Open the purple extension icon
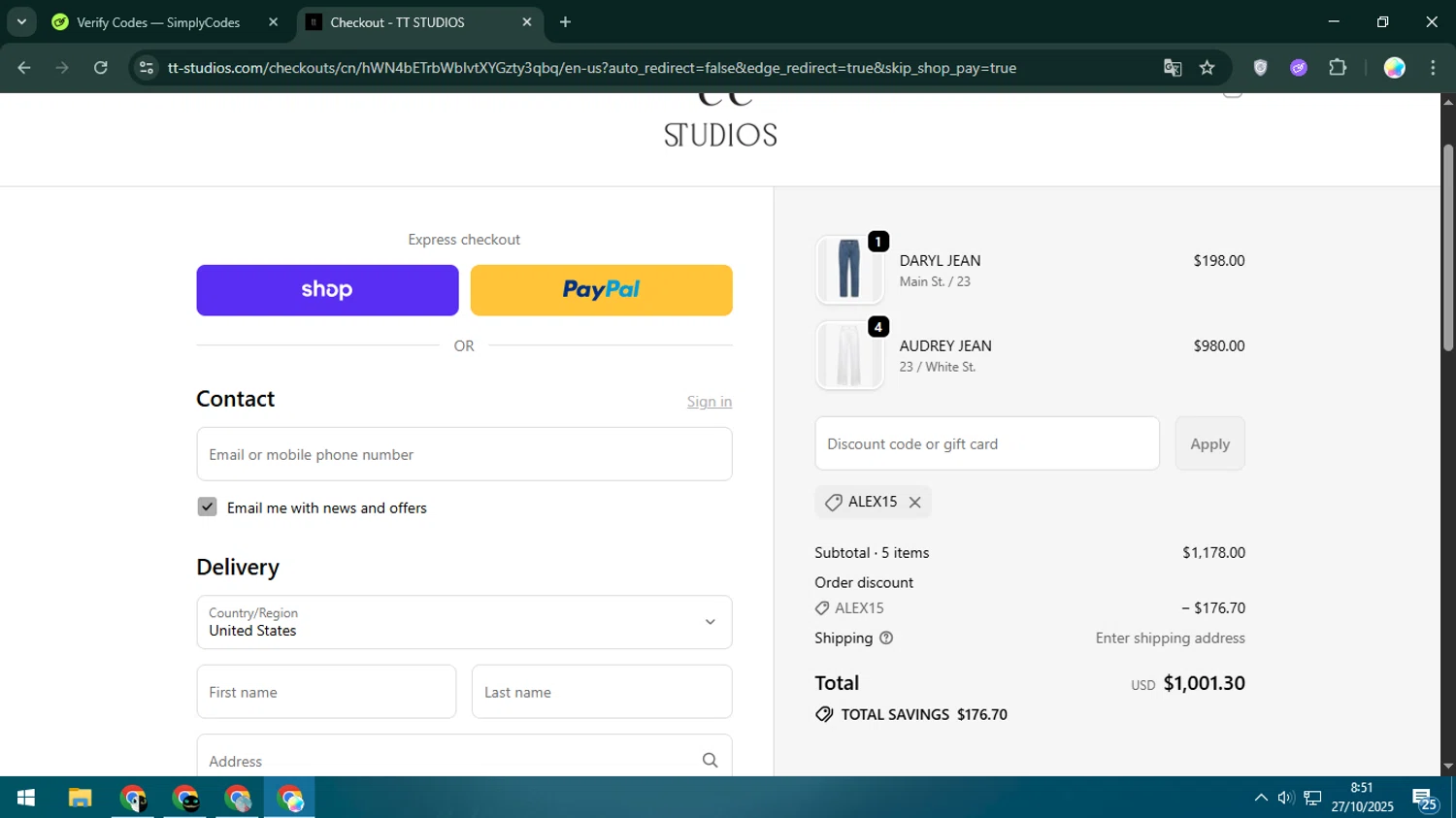 tap(1299, 68)
